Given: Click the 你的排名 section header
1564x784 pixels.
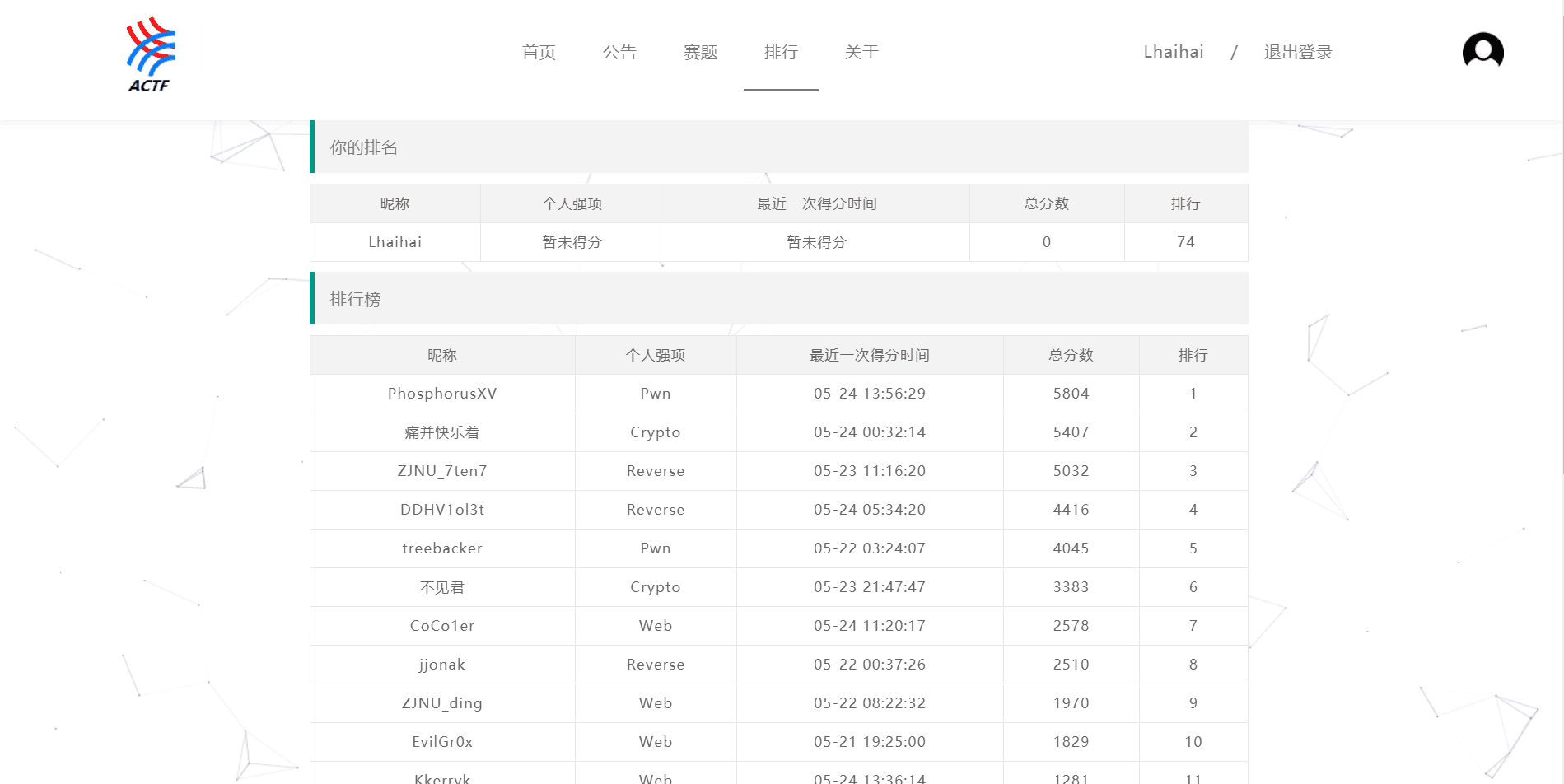Looking at the screenshot, I should (364, 147).
